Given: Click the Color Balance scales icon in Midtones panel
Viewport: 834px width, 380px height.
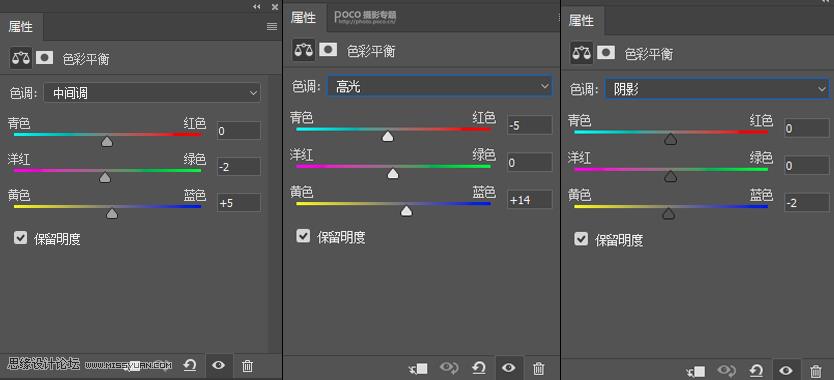Looking at the screenshot, I should tap(21, 58).
